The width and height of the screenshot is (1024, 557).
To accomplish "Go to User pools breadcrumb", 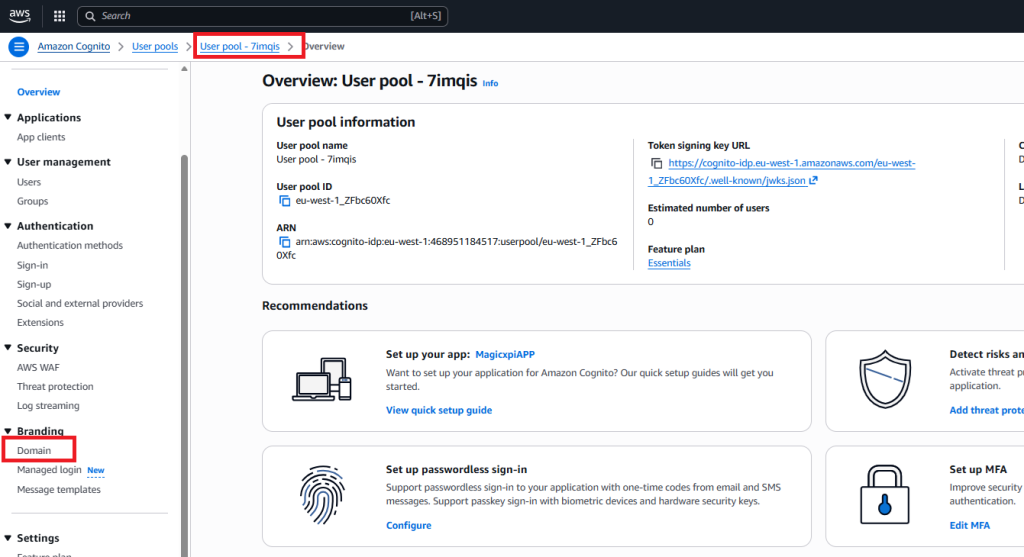I will point(154,47).
